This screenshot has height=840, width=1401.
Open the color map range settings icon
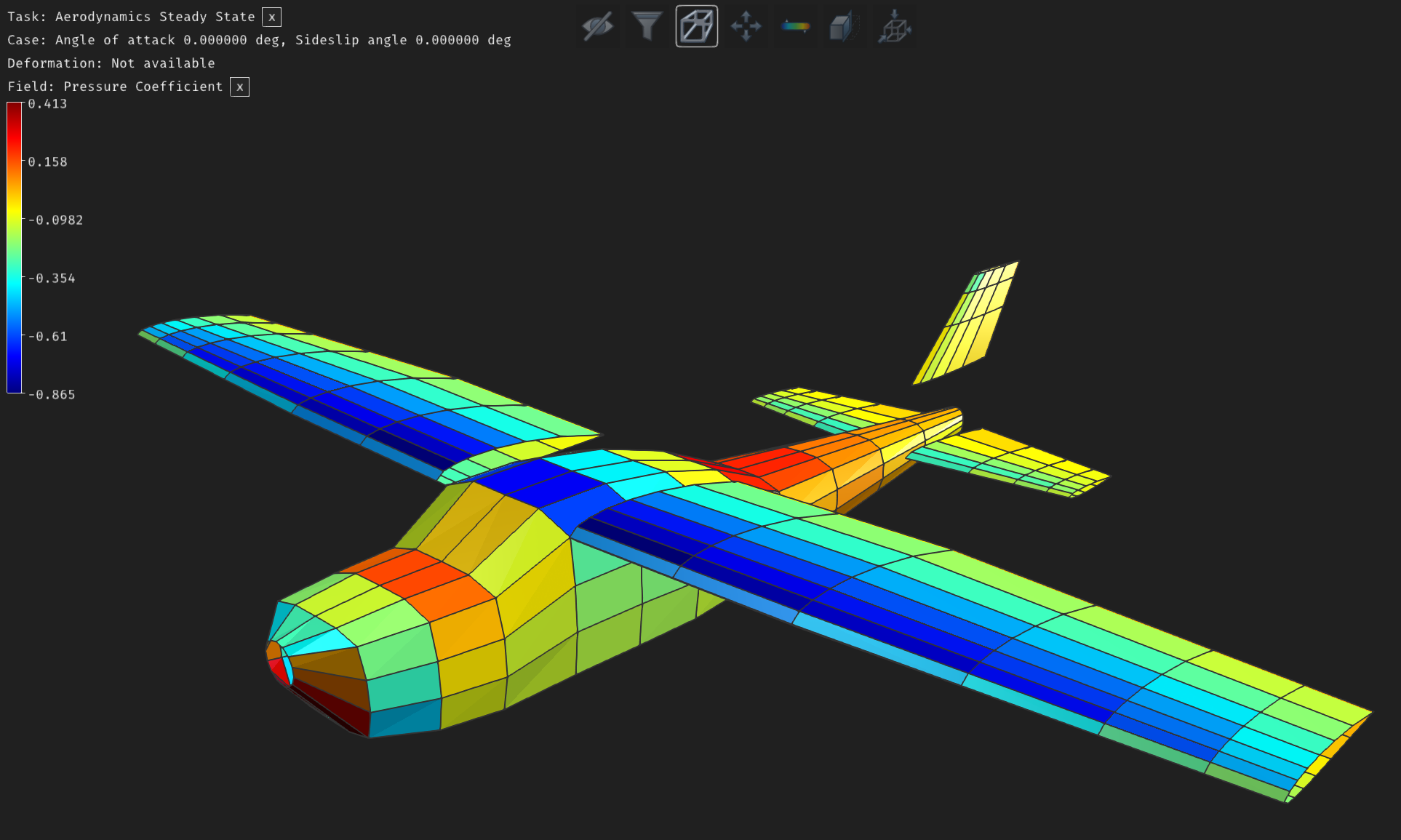795,27
